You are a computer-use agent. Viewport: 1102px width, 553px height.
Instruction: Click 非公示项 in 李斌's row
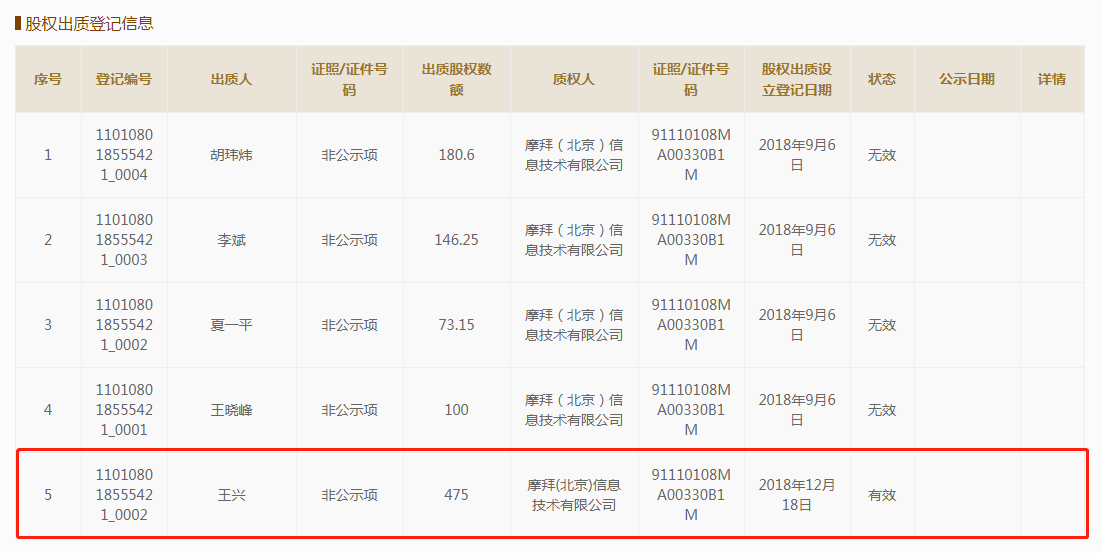349,240
